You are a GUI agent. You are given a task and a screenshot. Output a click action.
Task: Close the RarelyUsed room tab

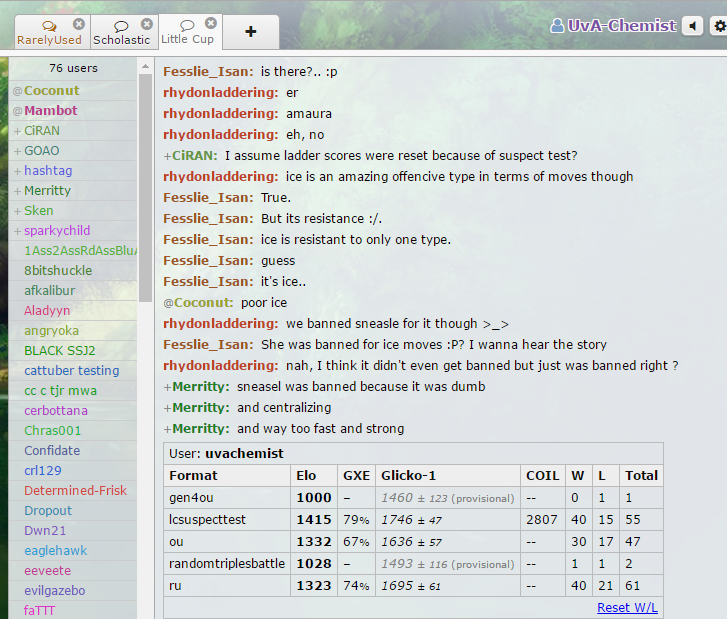tap(77, 23)
